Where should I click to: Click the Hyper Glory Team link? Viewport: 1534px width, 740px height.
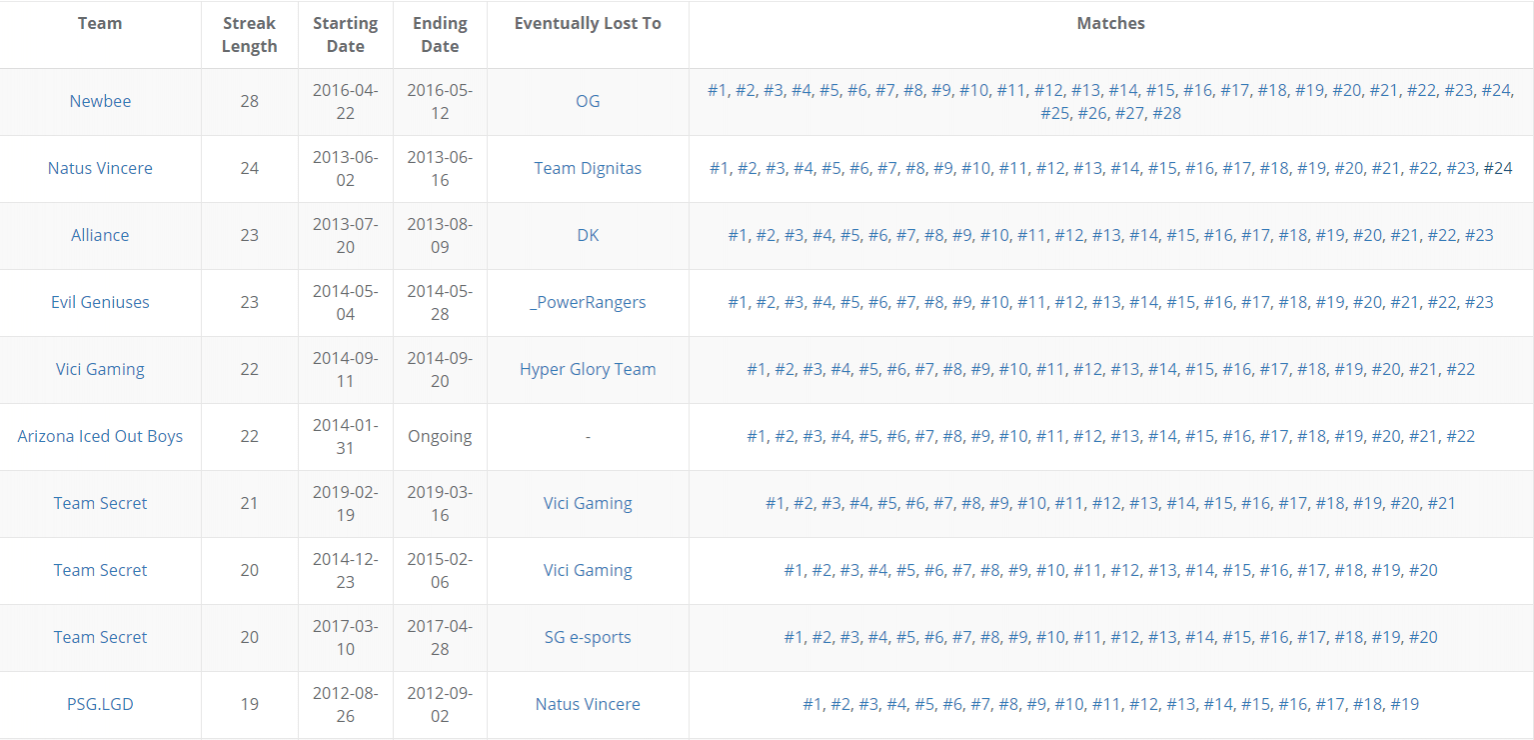click(x=588, y=369)
